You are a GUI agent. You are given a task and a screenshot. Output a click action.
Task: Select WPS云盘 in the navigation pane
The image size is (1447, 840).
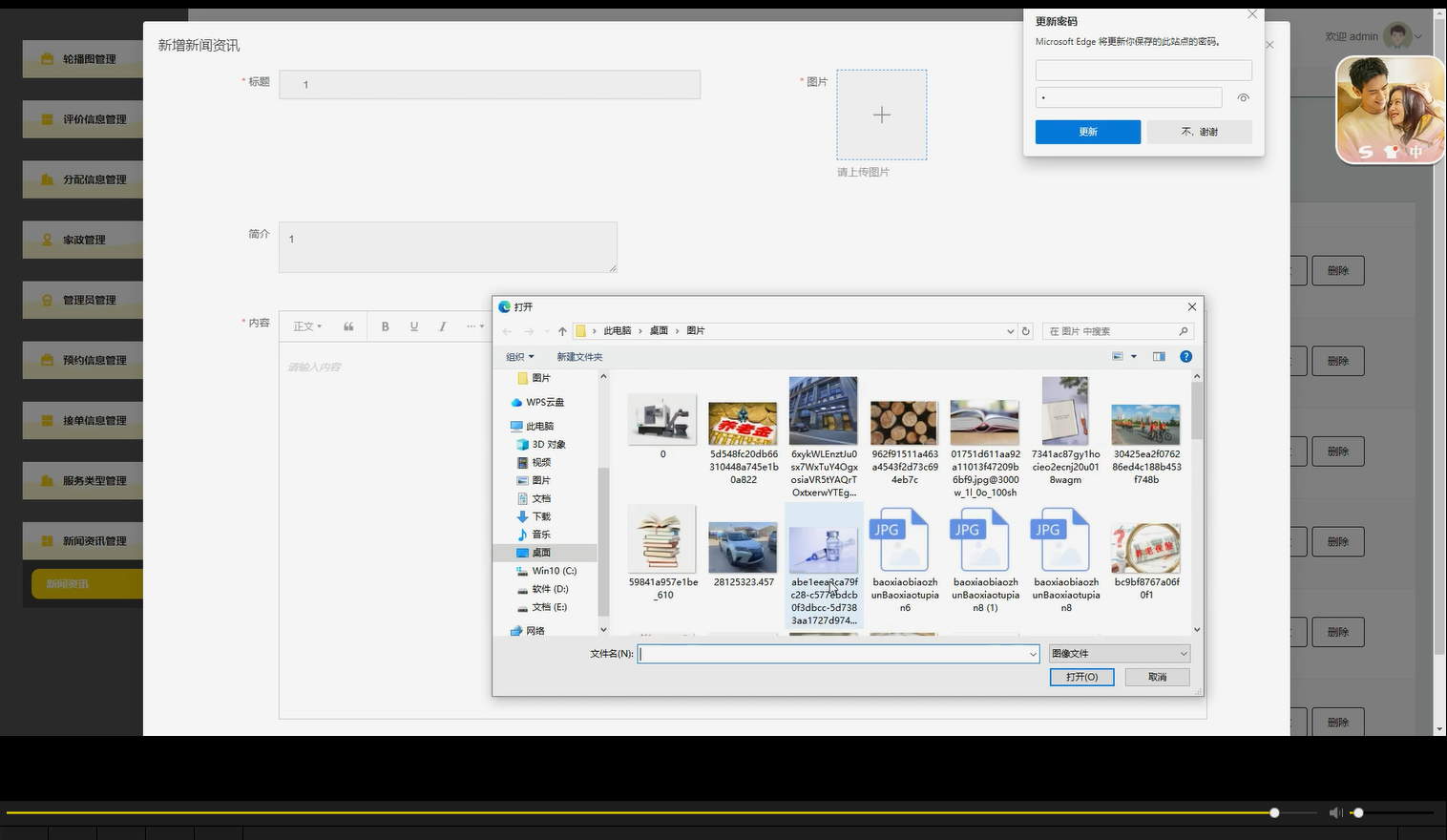click(536, 402)
